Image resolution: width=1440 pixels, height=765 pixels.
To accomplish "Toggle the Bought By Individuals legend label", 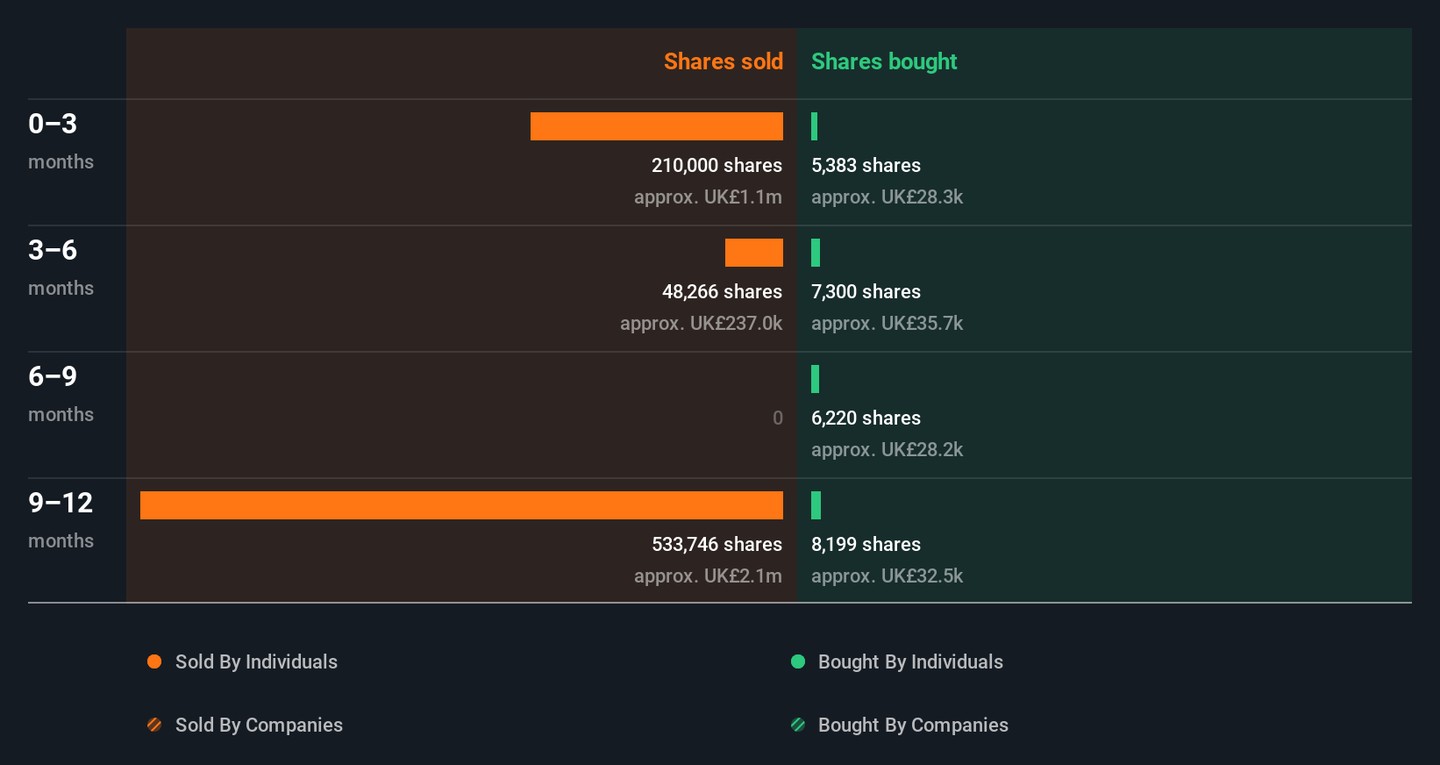I will (x=910, y=662).
